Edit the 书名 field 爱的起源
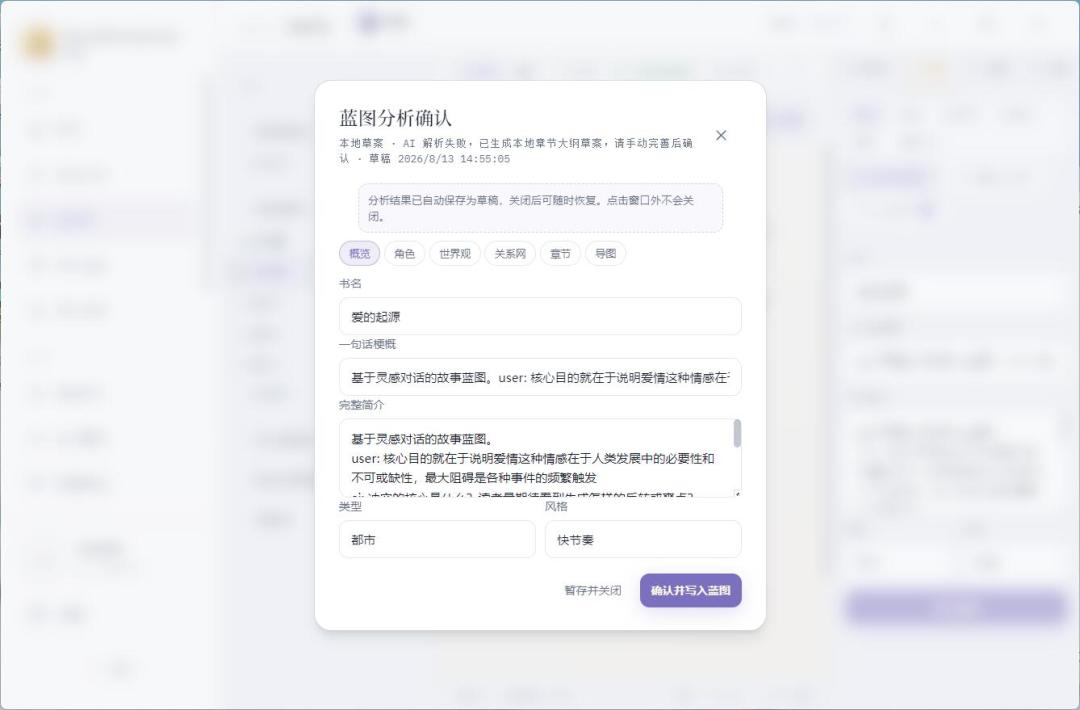Image resolution: width=1080 pixels, height=710 pixels. point(540,317)
